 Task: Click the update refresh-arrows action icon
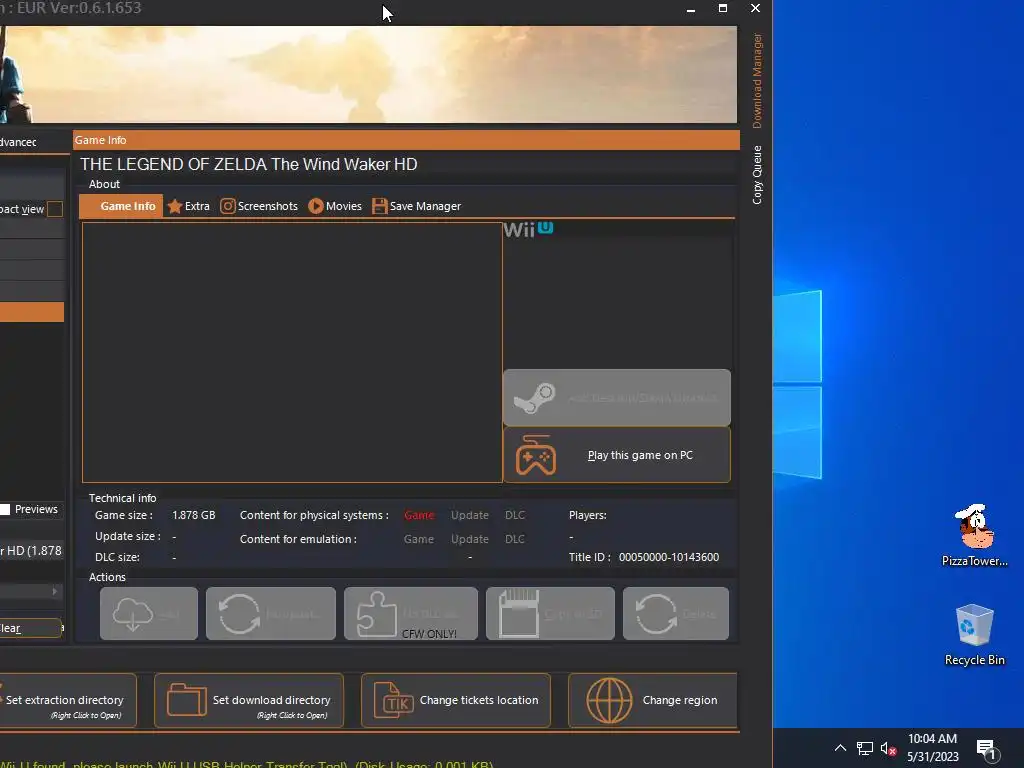(239, 614)
